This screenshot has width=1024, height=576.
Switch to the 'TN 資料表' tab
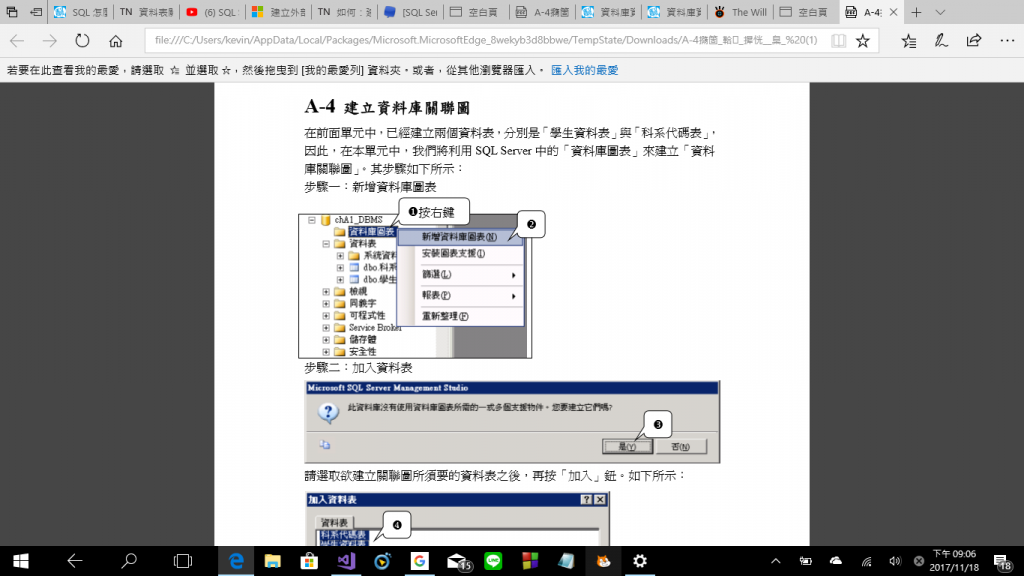point(146,12)
